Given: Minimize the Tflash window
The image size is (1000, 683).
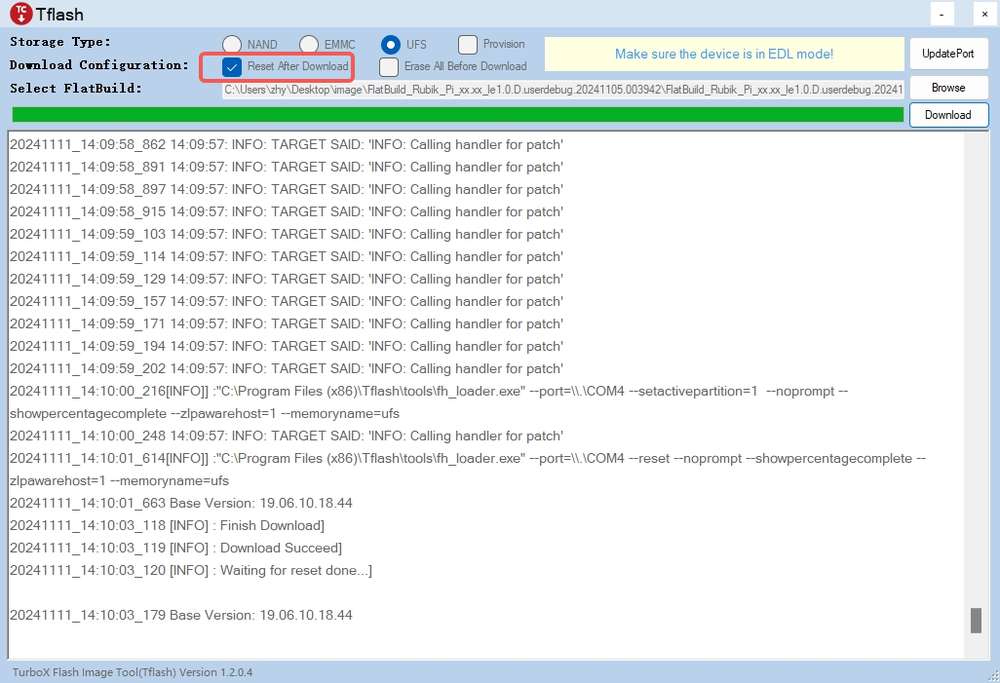Looking at the screenshot, I should click(941, 14).
